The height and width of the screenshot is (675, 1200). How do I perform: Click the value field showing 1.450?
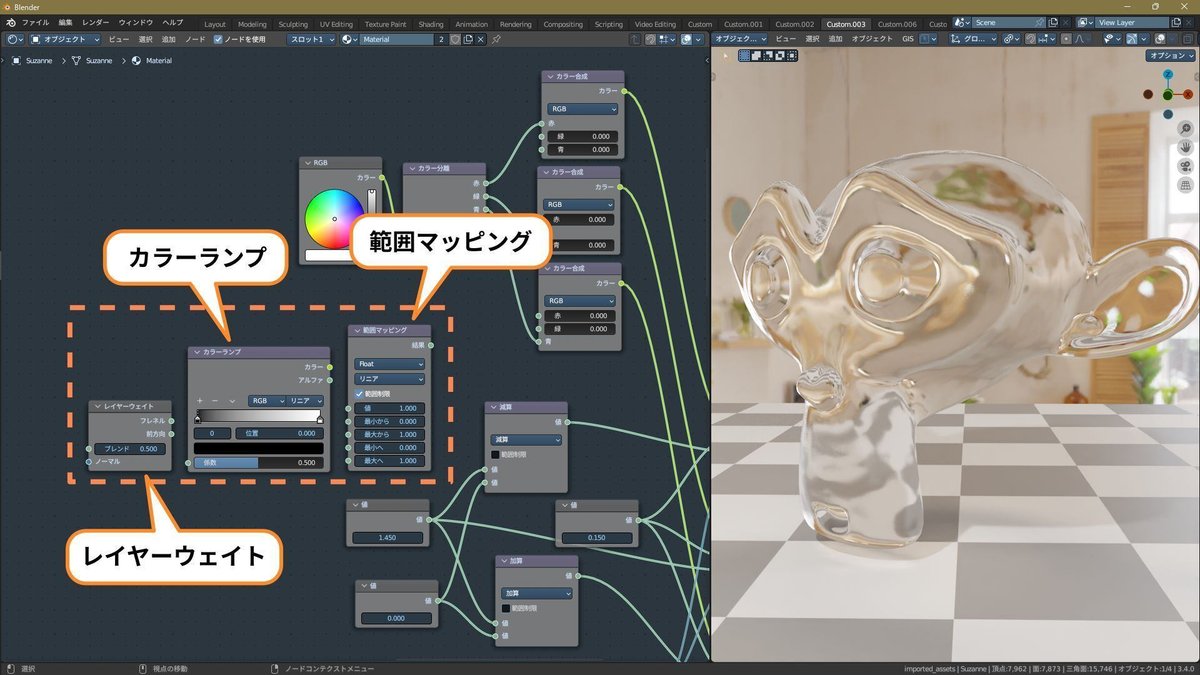coord(389,538)
